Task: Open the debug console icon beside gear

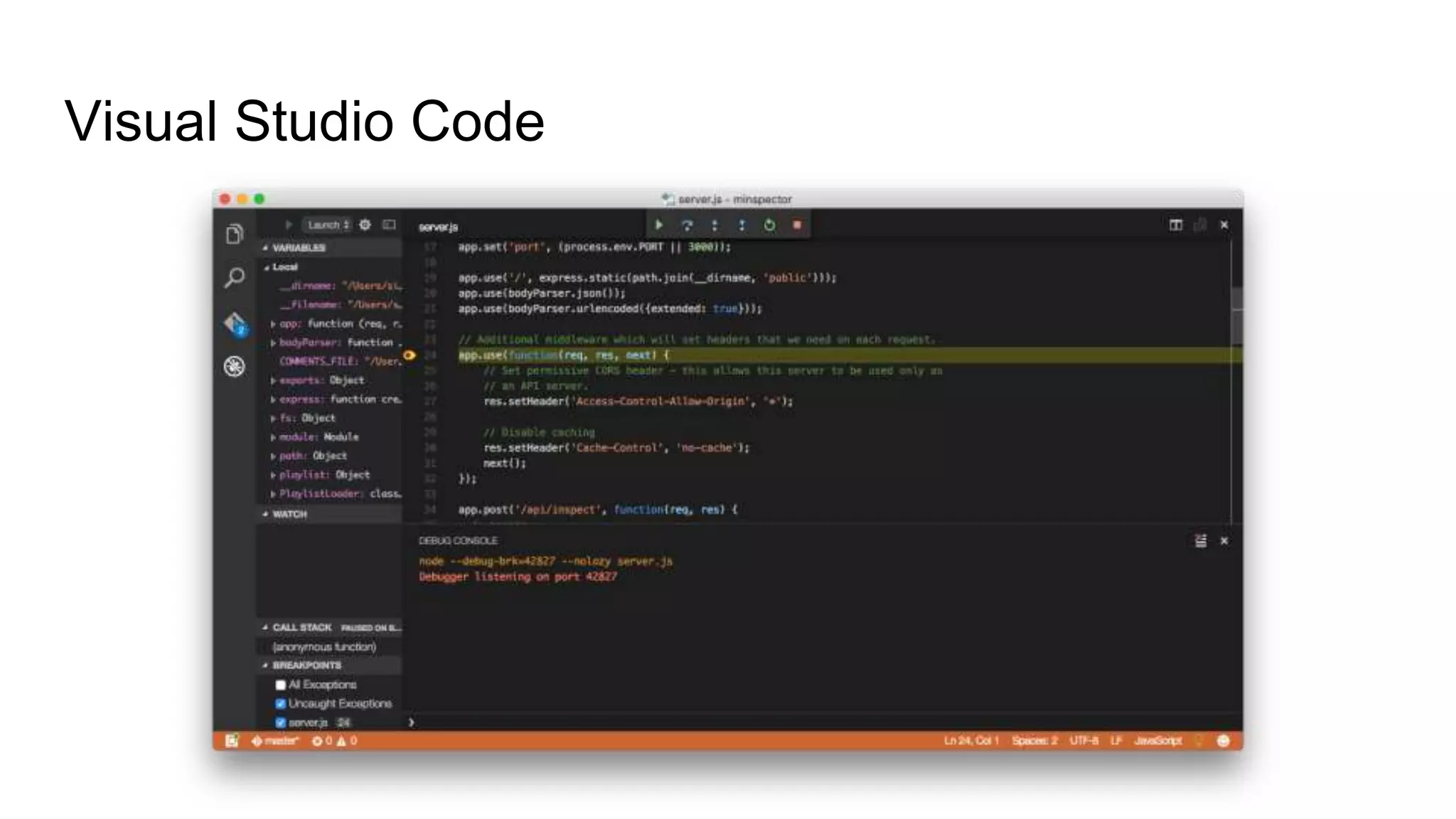Action: point(389,225)
